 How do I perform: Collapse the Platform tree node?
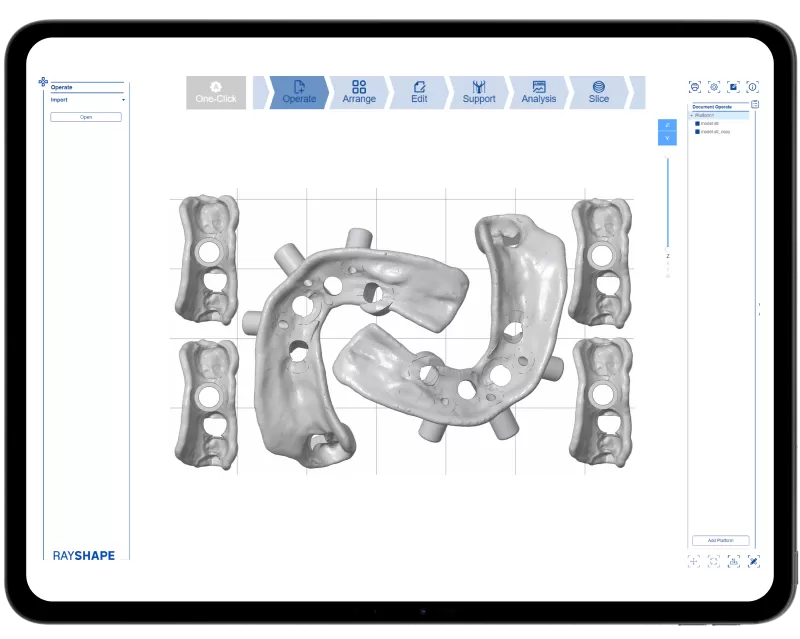(692, 116)
